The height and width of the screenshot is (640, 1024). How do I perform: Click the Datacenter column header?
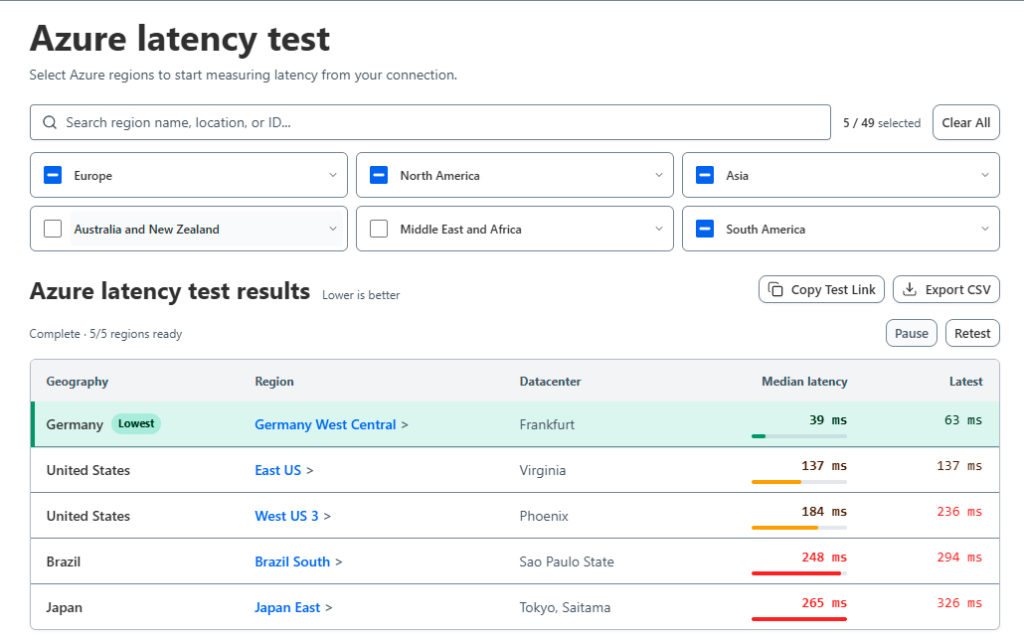[x=550, y=381]
